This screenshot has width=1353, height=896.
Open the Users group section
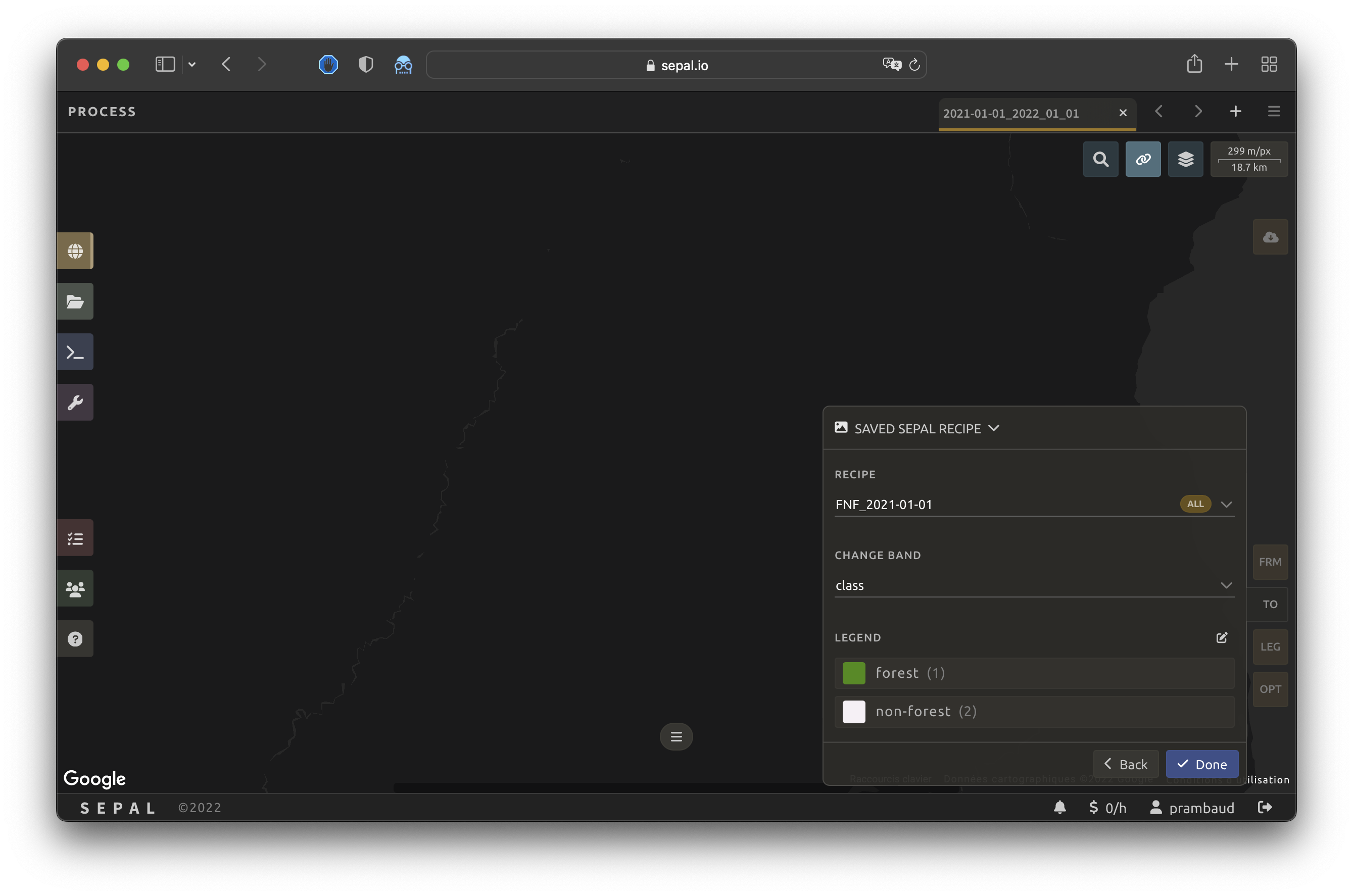[75, 588]
